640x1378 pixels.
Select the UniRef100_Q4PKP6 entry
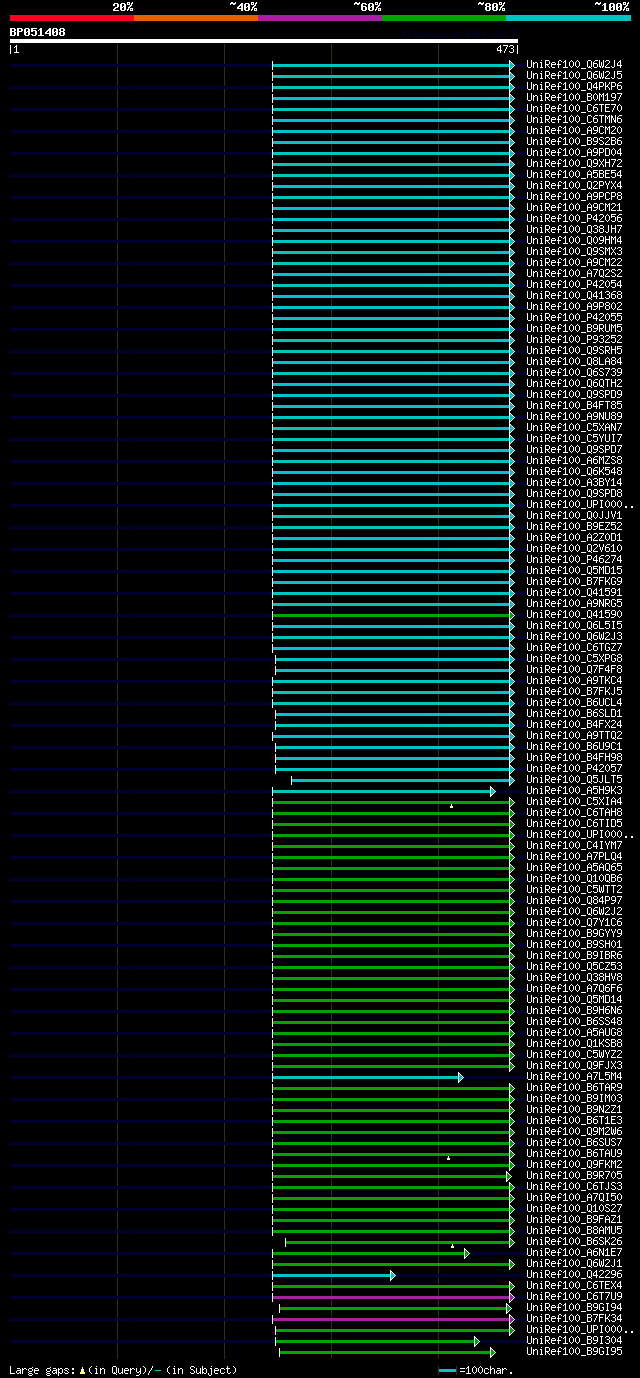574,86
